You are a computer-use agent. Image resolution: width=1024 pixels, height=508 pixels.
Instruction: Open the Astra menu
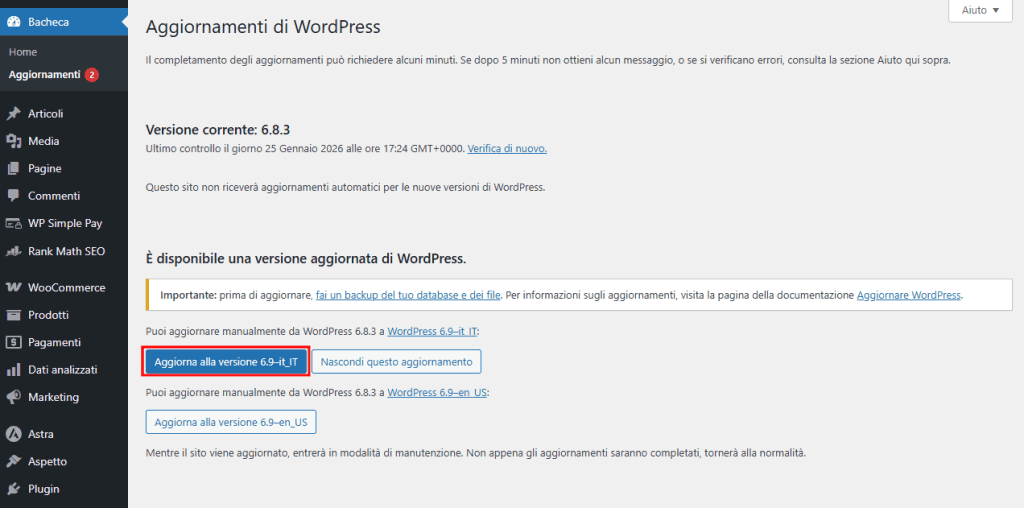[64, 434]
